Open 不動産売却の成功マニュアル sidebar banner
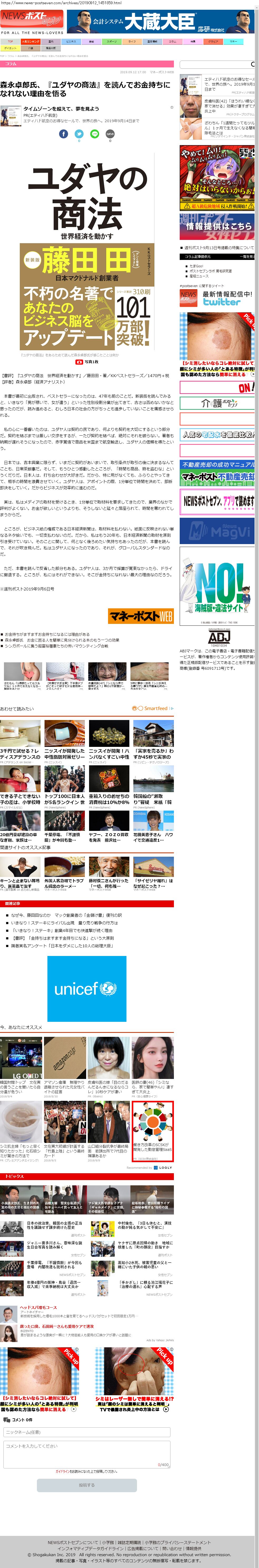This screenshot has height=1568, width=259. pos(217,474)
